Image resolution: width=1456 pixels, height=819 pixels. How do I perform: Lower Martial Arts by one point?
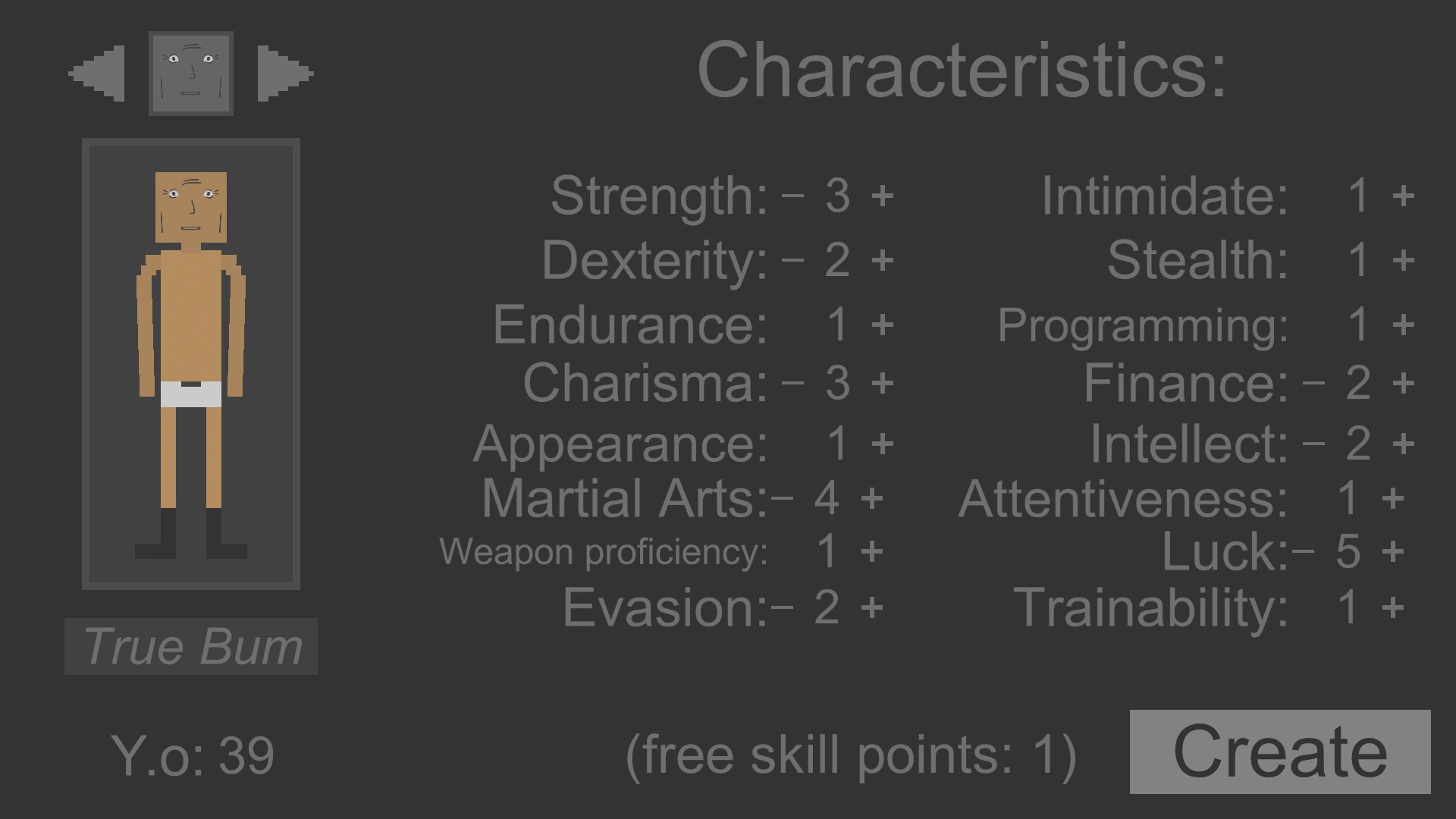point(783,498)
